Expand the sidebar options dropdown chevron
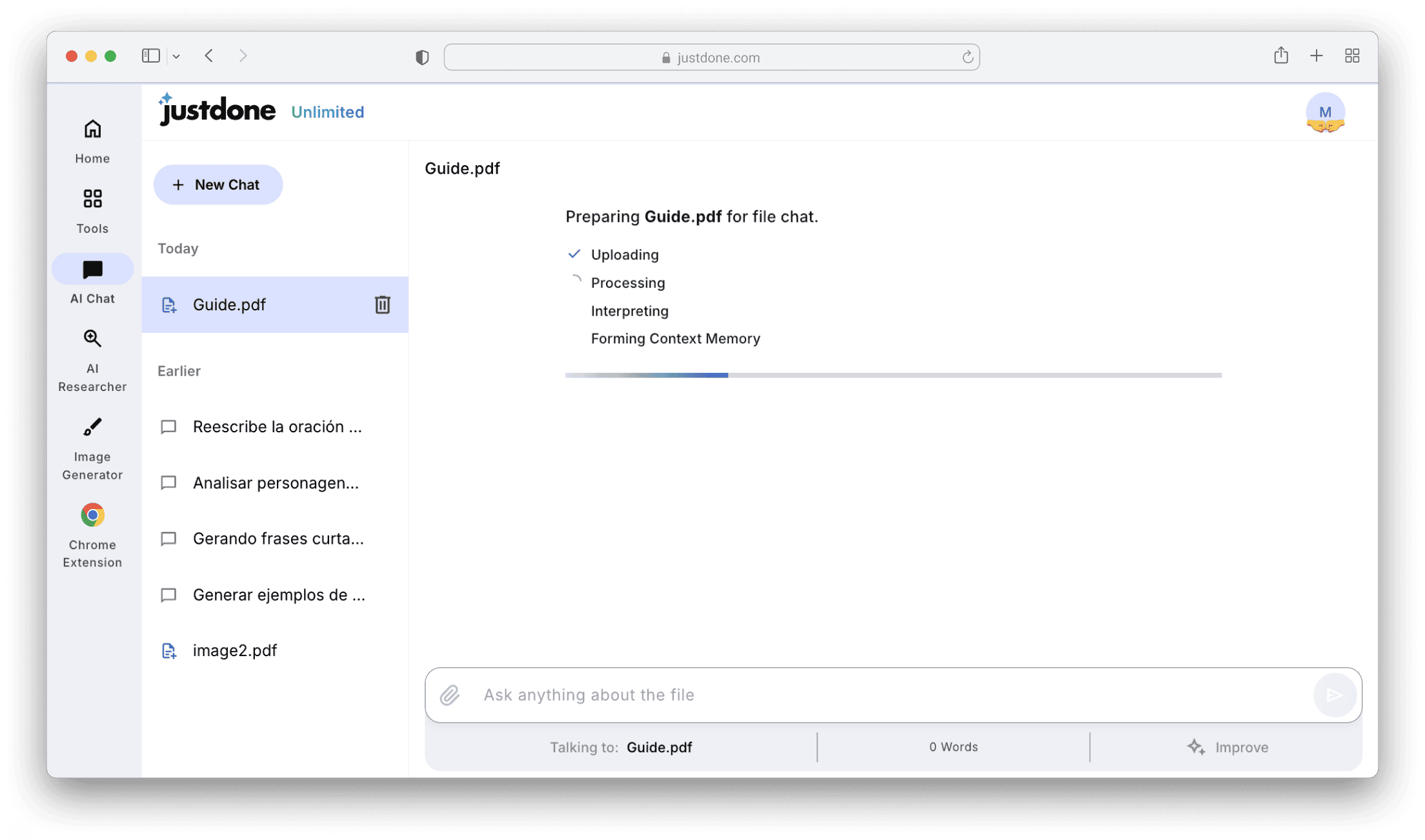 click(176, 57)
